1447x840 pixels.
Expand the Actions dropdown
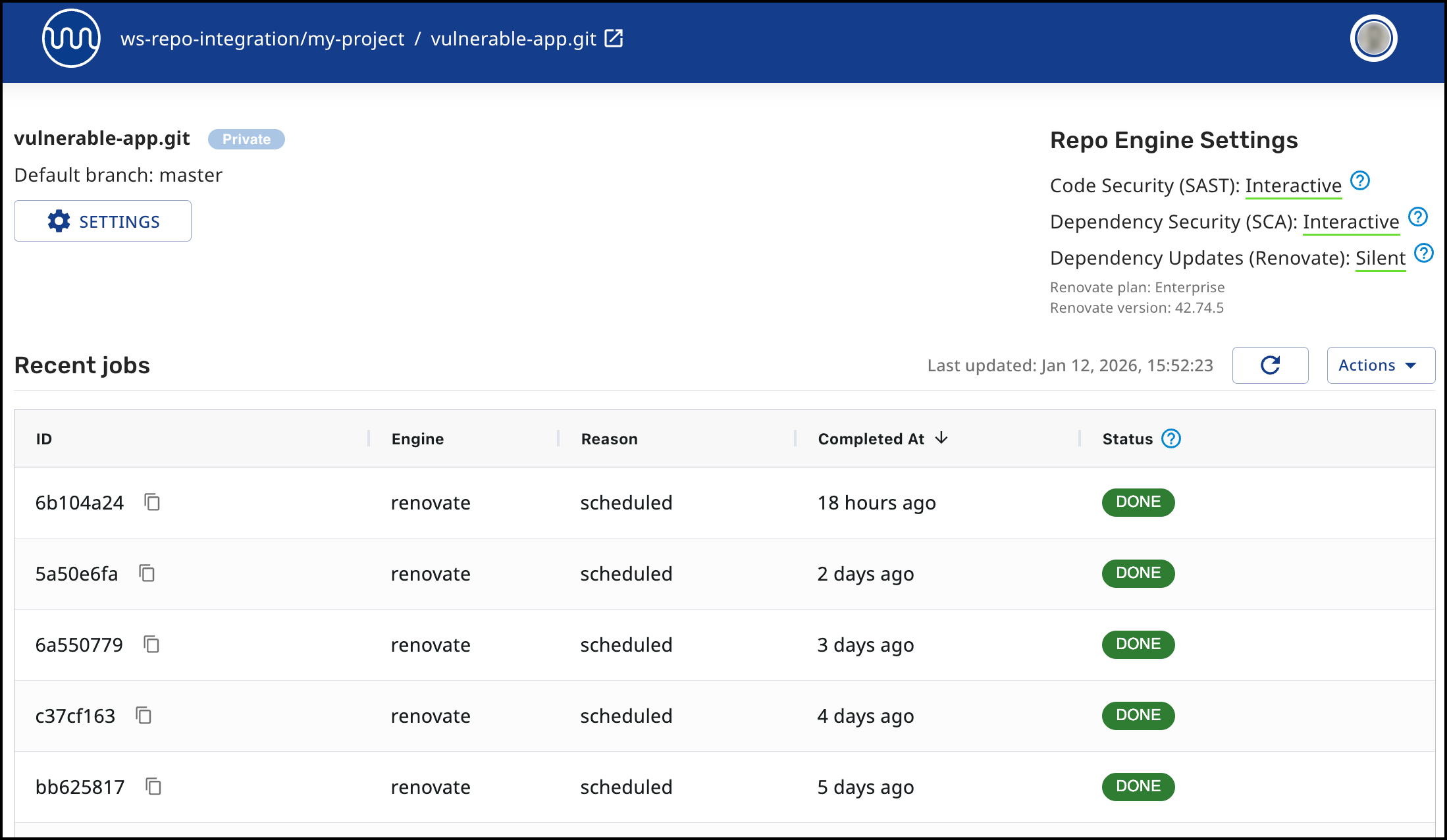(x=1381, y=365)
